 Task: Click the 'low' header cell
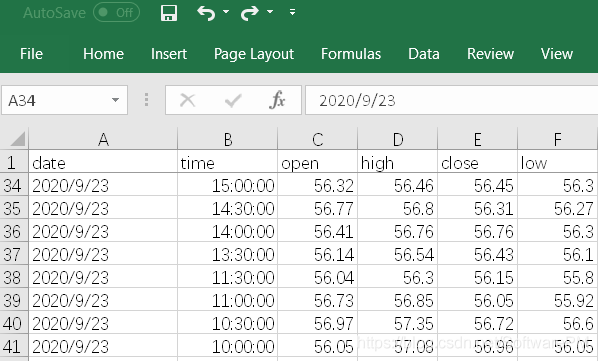(x=557, y=162)
